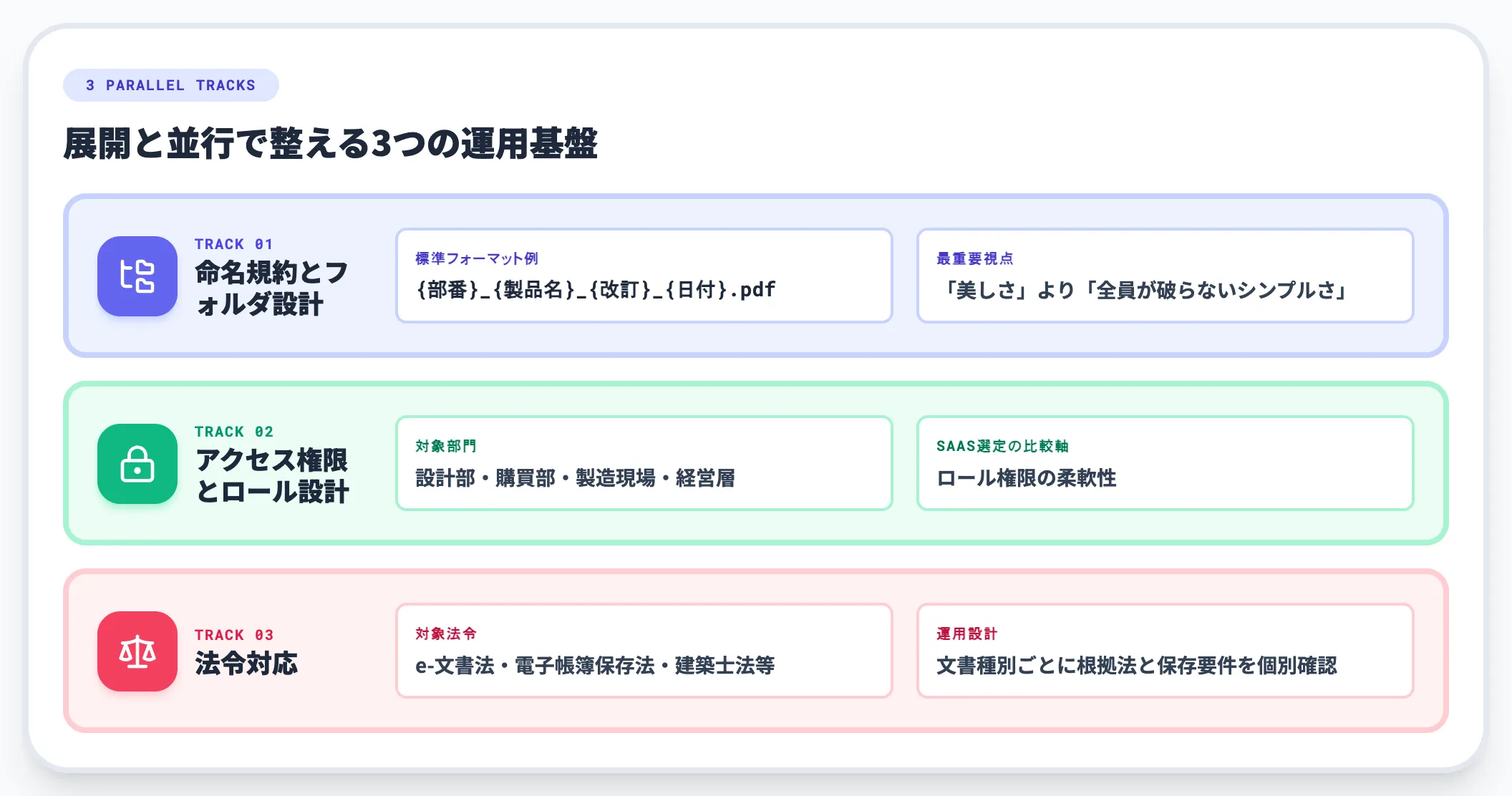Click the title 命名規約とフォルダ設計
This screenshot has height=796, width=1512.
272,288
